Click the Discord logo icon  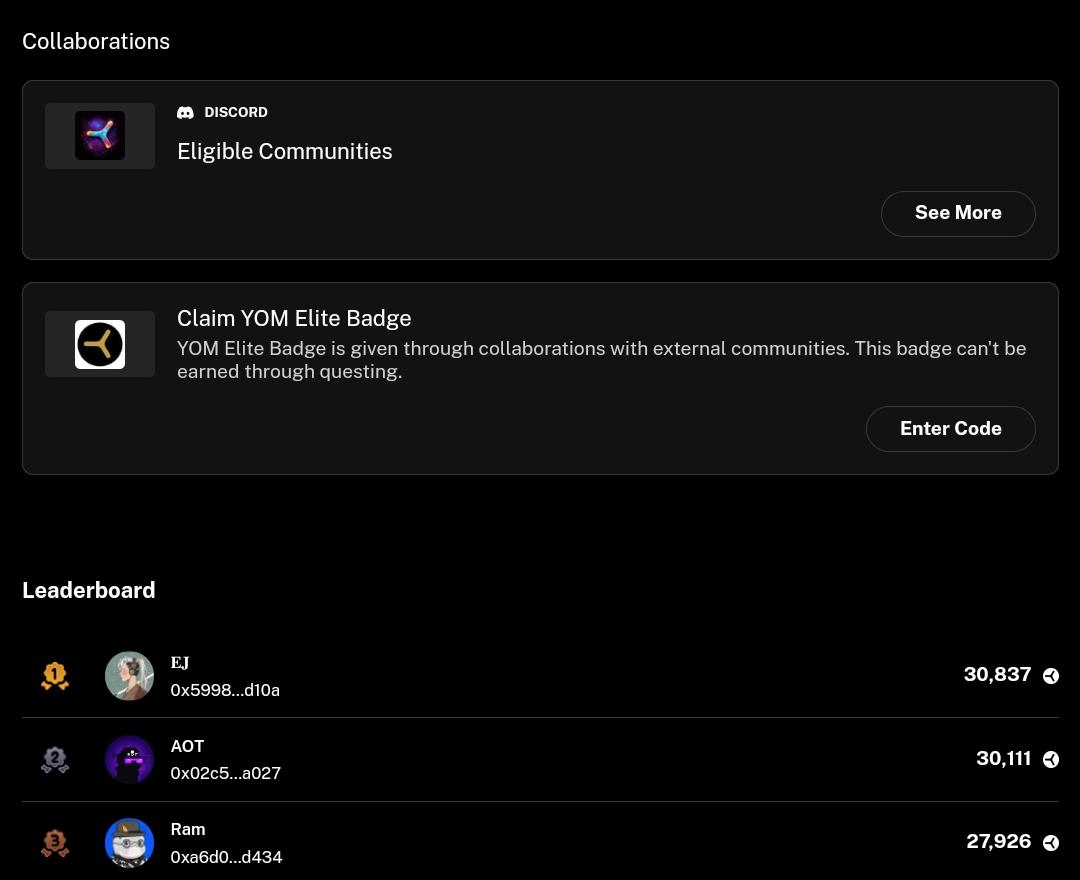click(x=185, y=112)
